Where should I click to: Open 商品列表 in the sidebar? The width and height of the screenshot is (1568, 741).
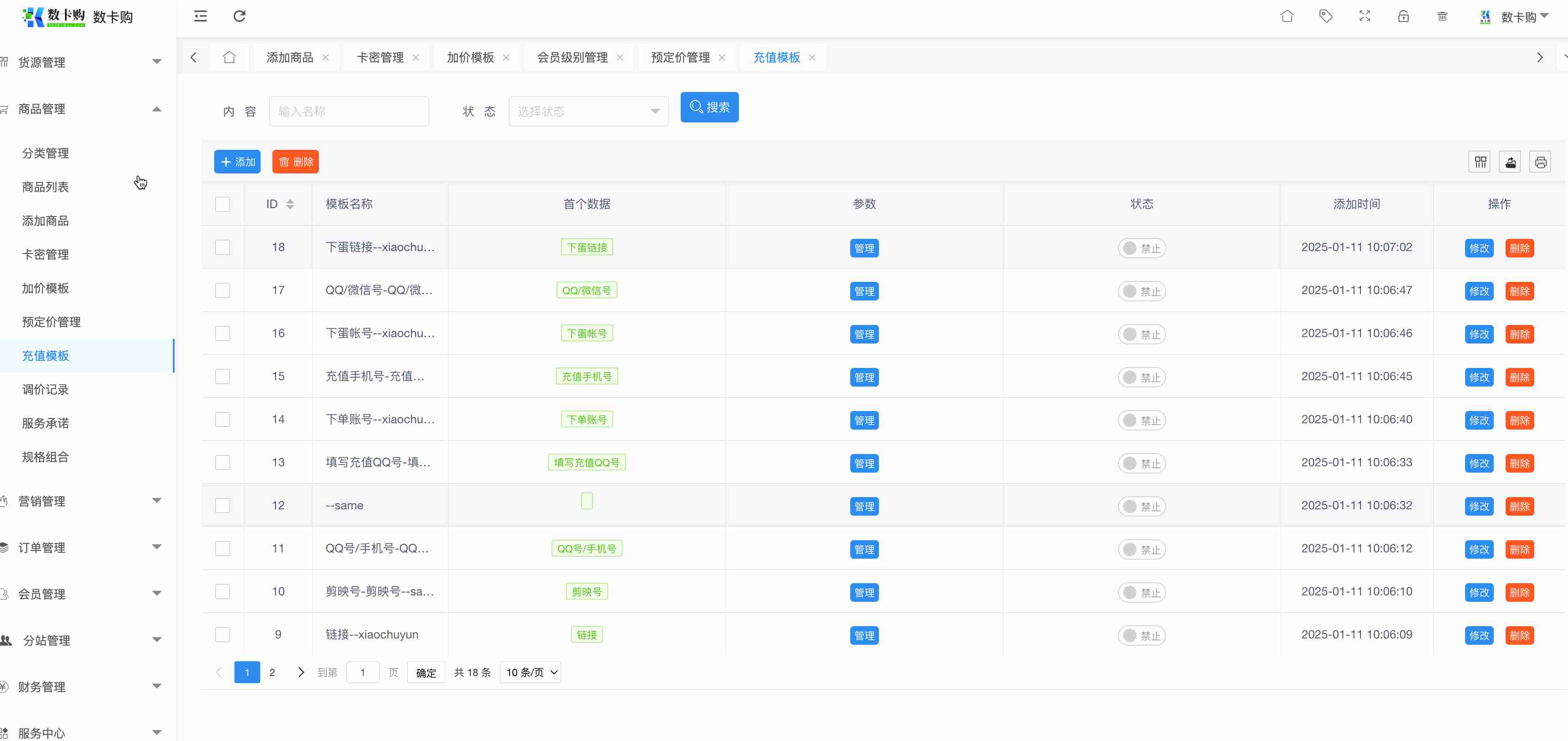pyautogui.click(x=46, y=187)
